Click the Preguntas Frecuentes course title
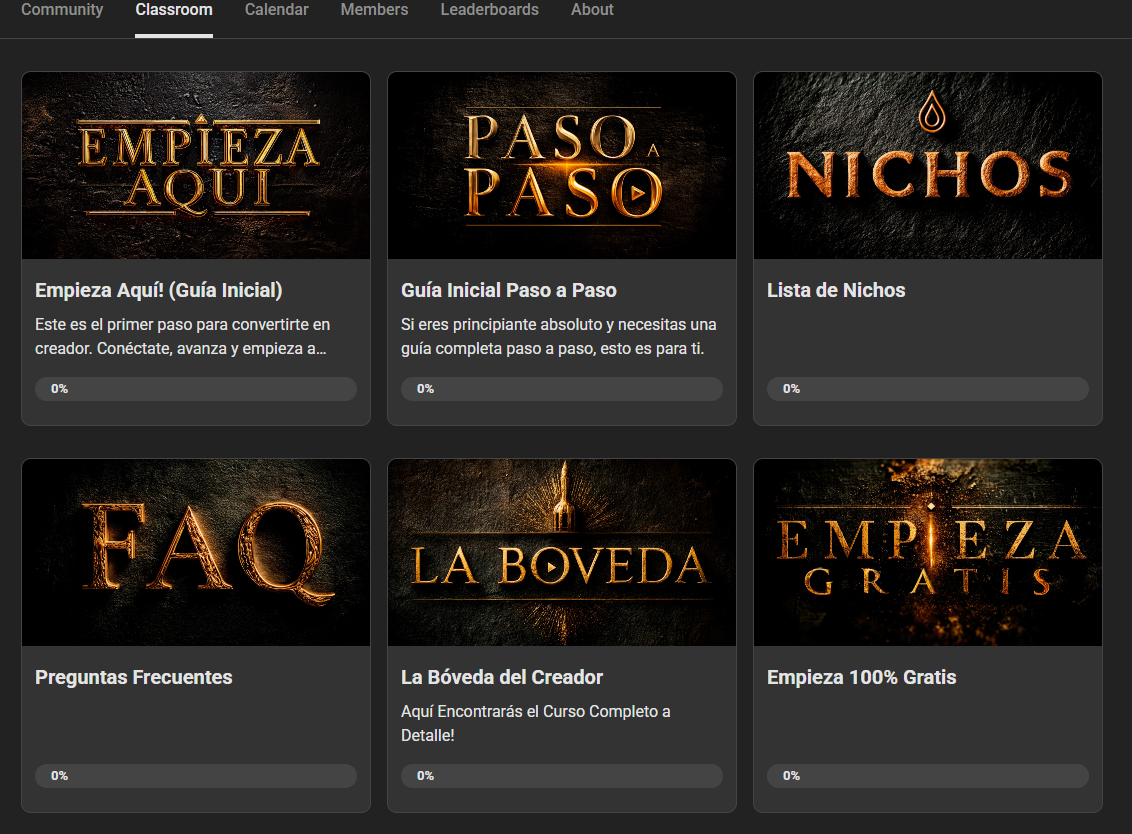This screenshot has width=1132, height=834. pyautogui.click(x=134, y=677)
